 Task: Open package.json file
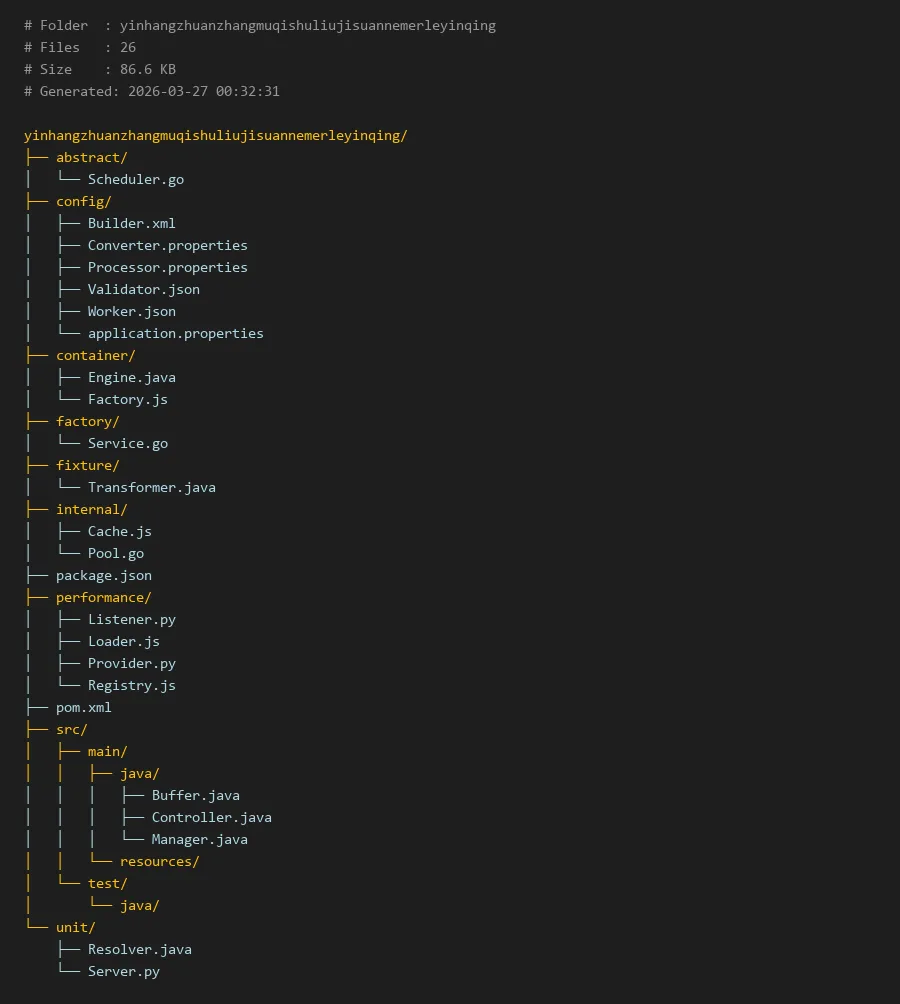[103, 575]
